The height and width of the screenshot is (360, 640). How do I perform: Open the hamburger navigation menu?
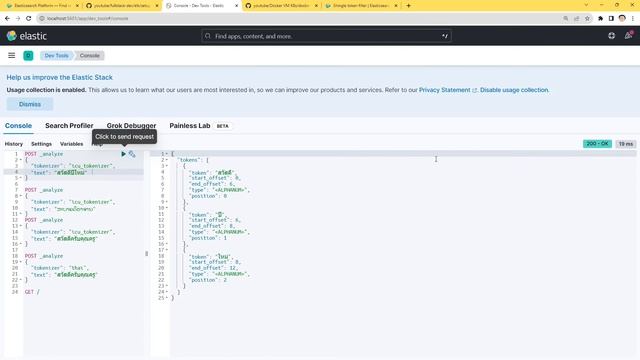point(11,56)
